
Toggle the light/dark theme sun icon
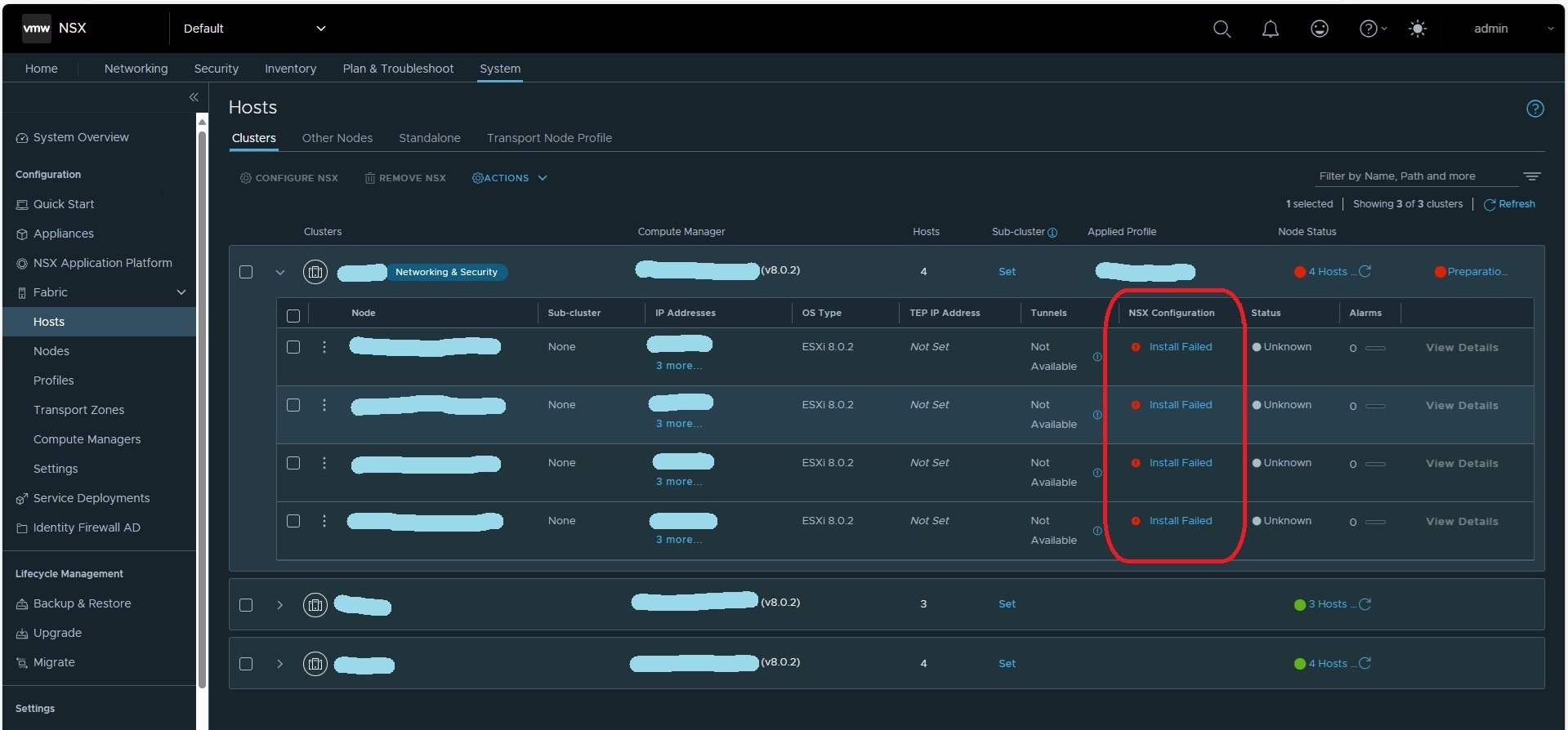pos(1417,29)
